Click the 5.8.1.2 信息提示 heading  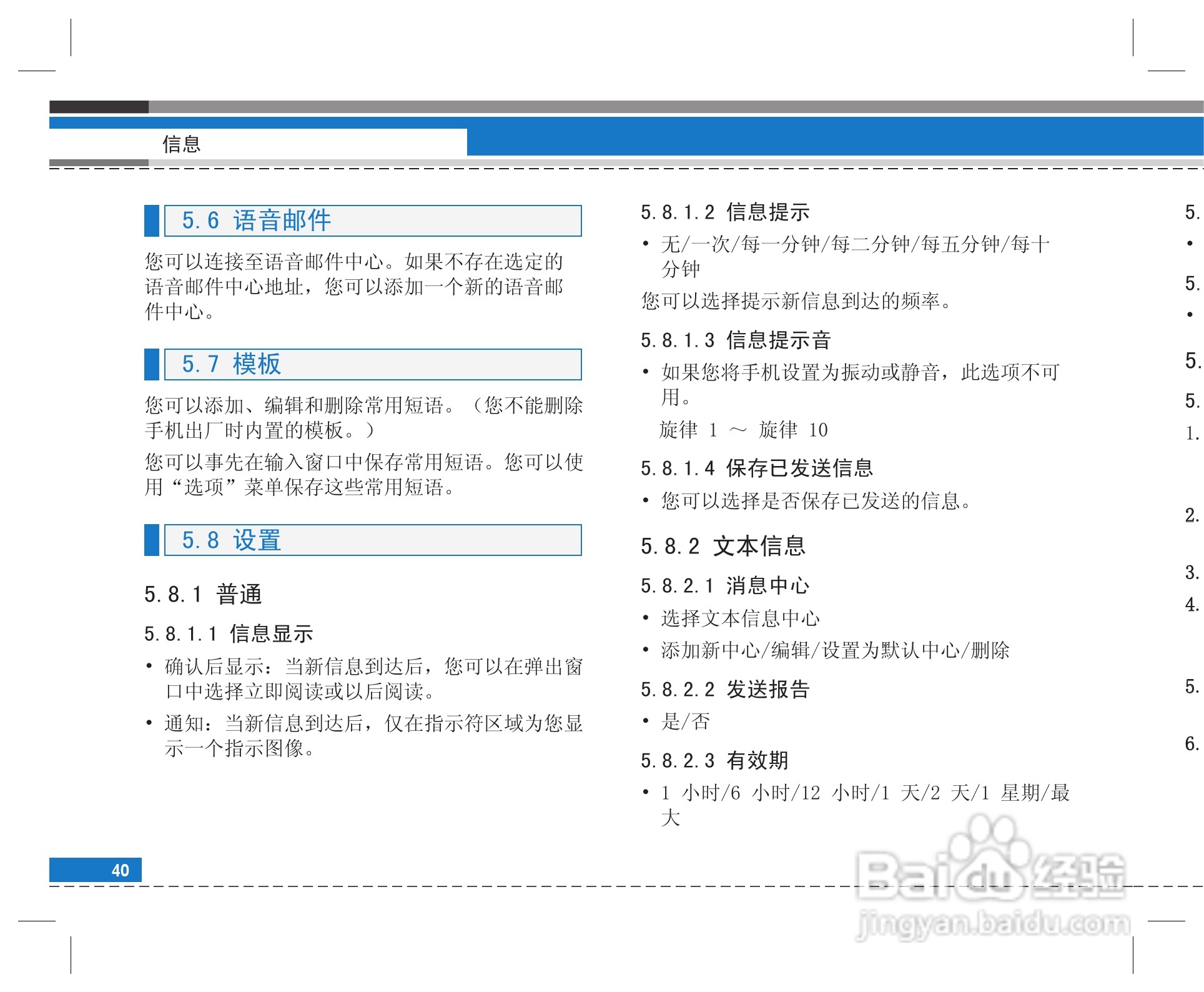pyautogui.click(x=725, y=212)
